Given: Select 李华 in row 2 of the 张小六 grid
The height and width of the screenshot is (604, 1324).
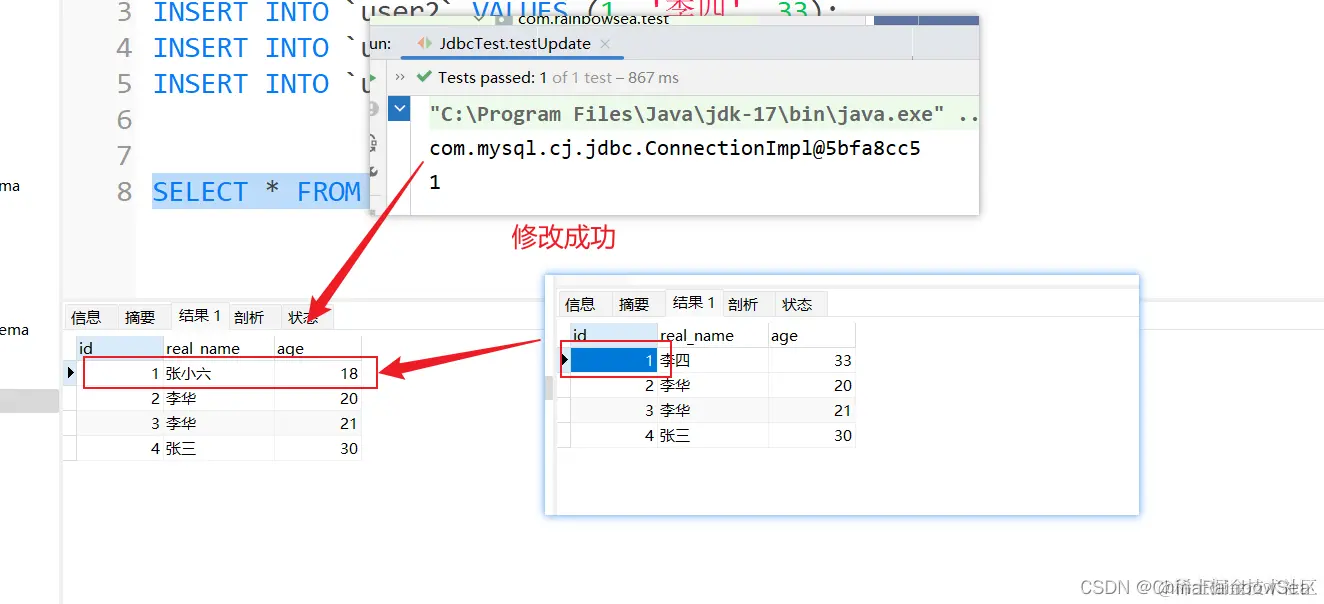Looking at the screenshot, I should [219, 398].
